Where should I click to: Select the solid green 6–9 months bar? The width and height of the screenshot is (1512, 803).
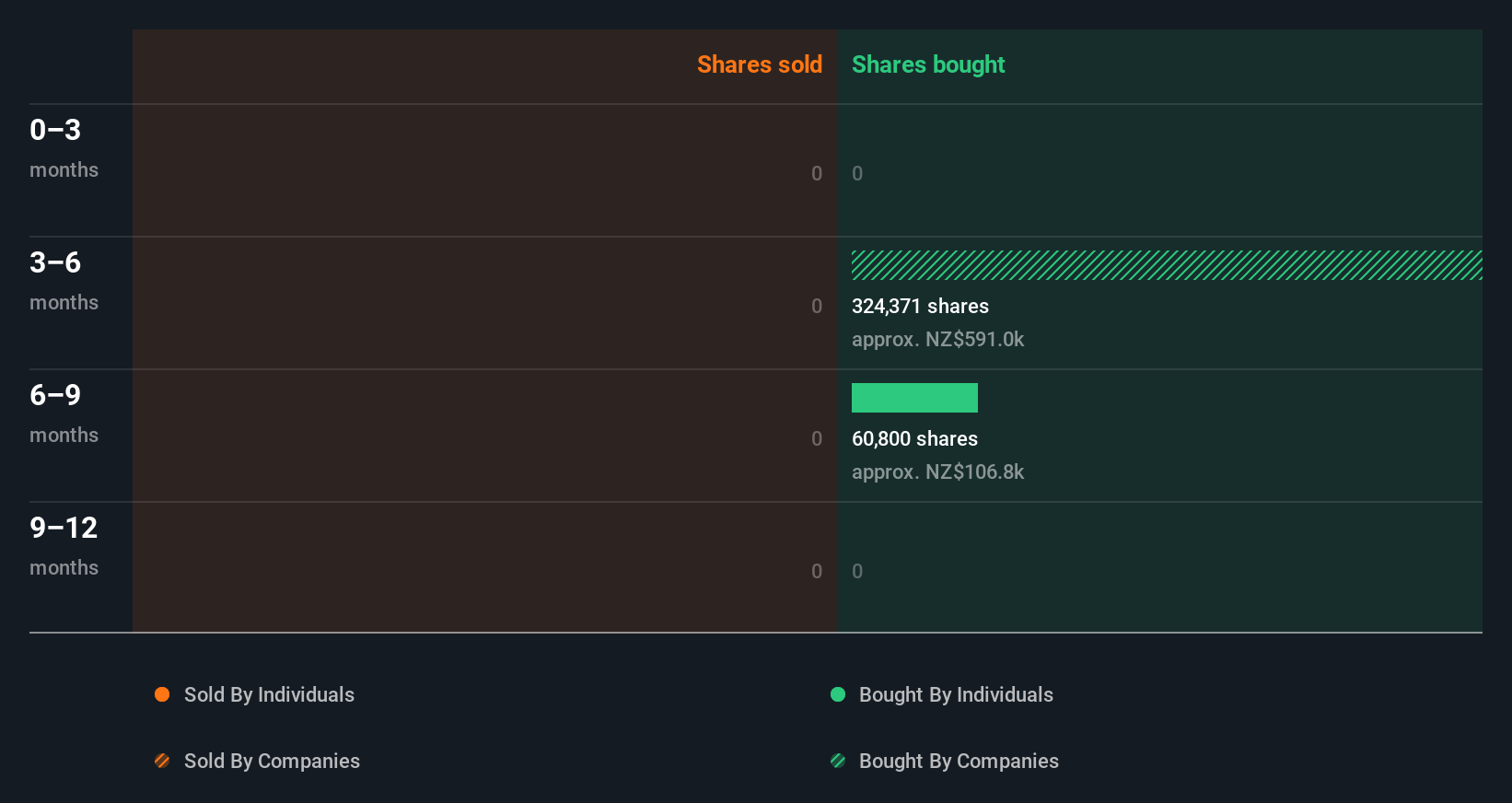[x=914, y=398]
